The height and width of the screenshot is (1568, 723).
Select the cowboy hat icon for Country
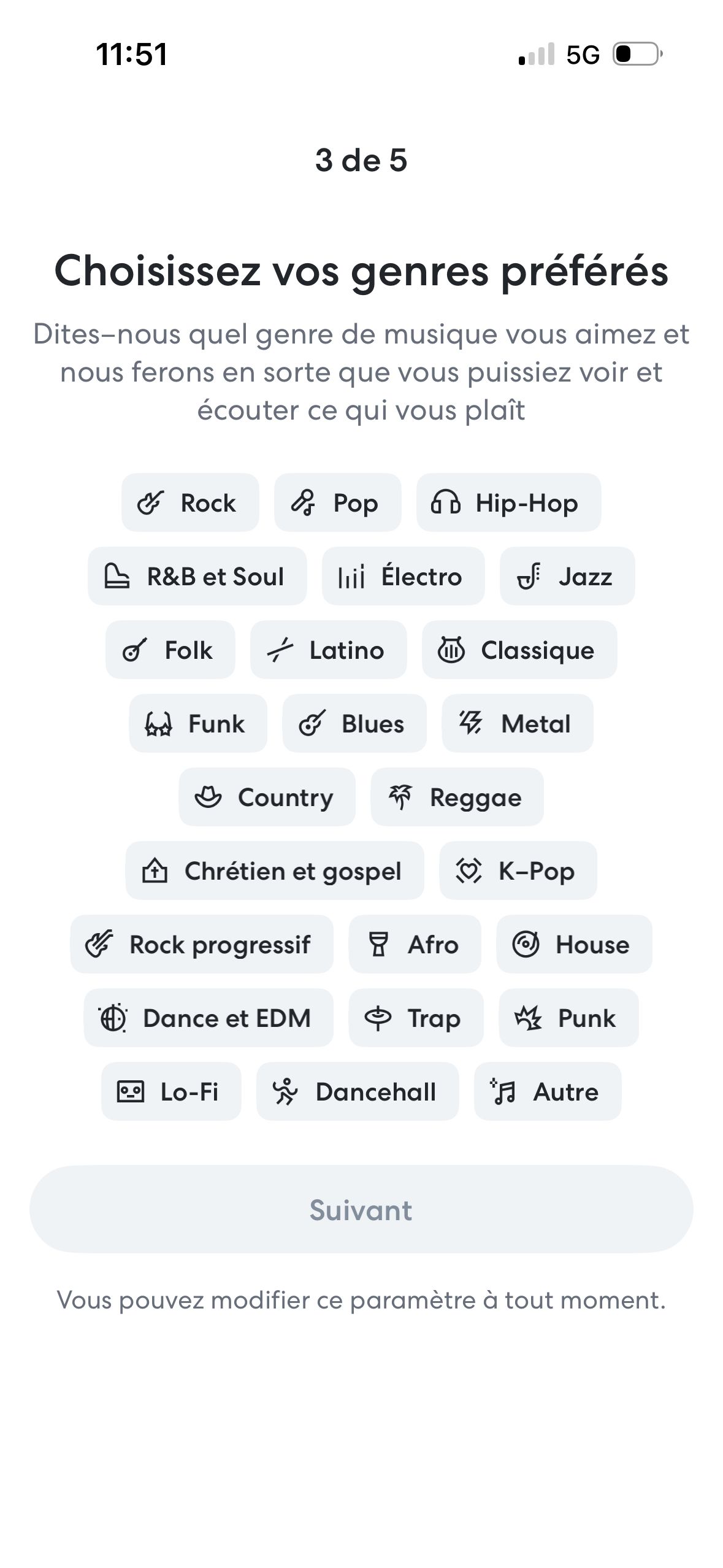(209, 797)
